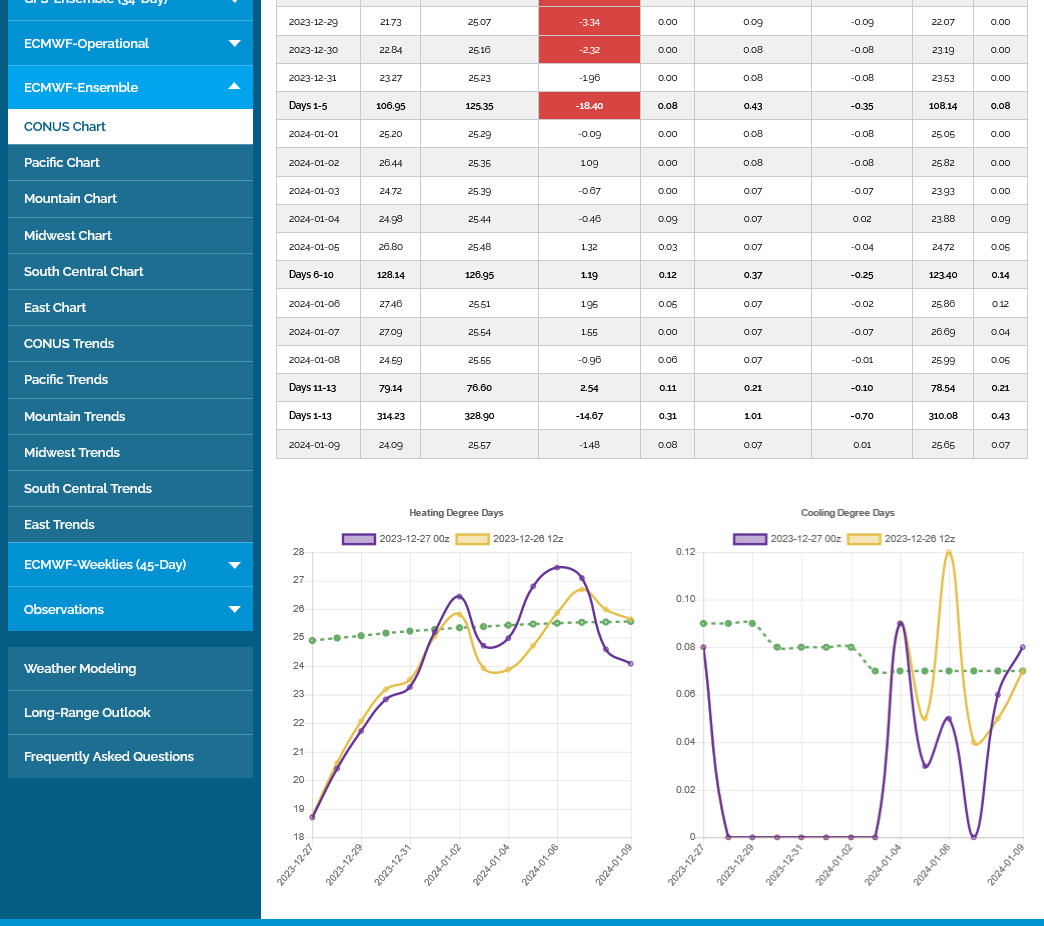Screen dimensions: 1044x926
Task: Expand the ECMWF-Operational menu arrow
Action: [x=234, y=43]
